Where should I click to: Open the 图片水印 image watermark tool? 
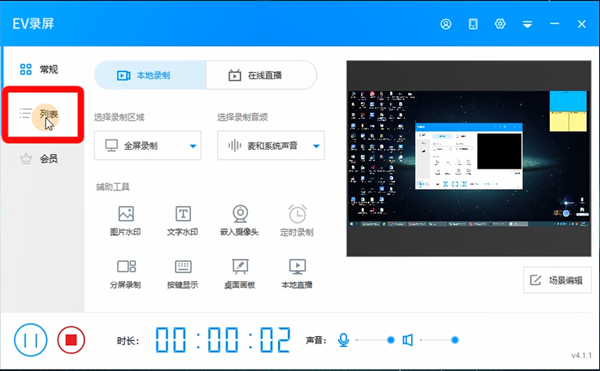(126, 221)
